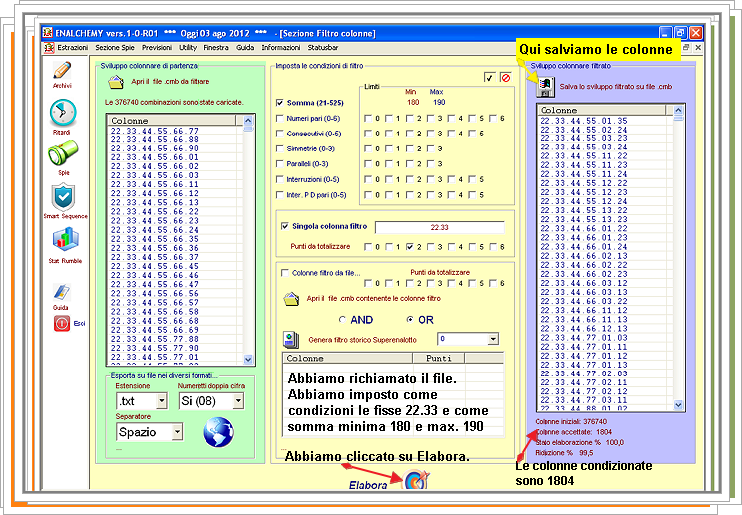
Task: Click the Elabora label
Action: click(x=368, y=485)
